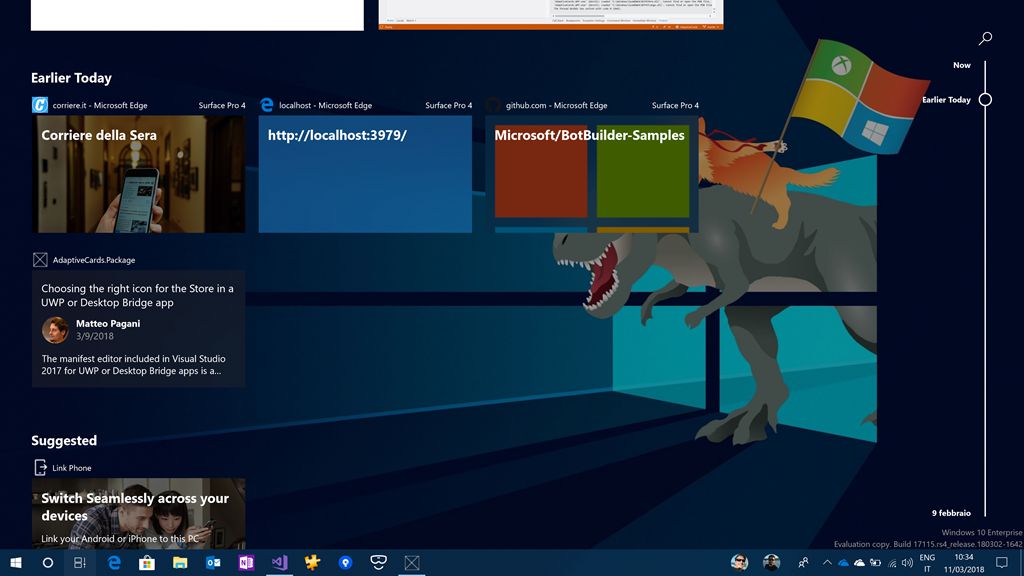This screenshot has height=576, width=1024.
Task: Click the 'Matteo Pagani' author name
Action: point(108,323)
